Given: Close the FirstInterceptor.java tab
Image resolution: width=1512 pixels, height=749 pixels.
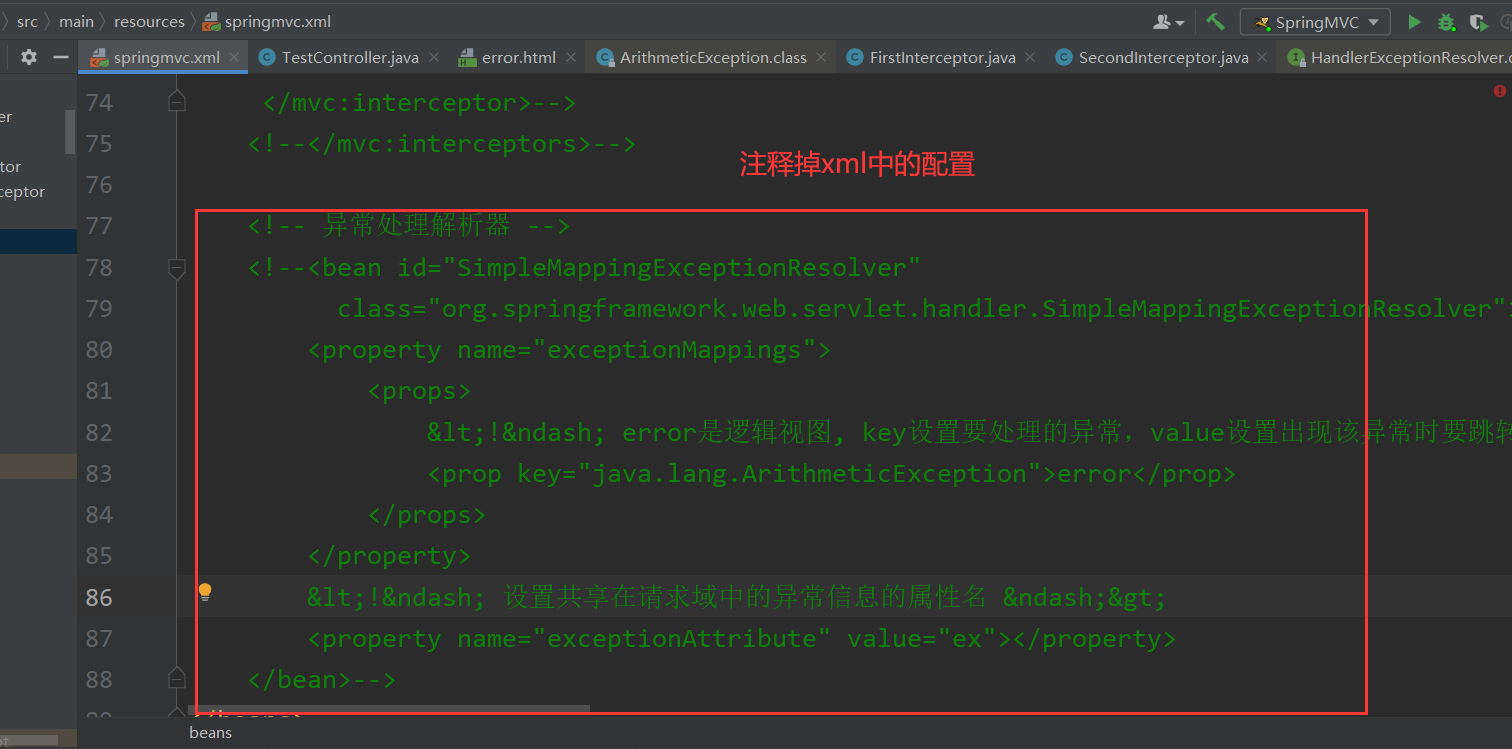Looking at the screenshot, I should [x=1030, y=57].
